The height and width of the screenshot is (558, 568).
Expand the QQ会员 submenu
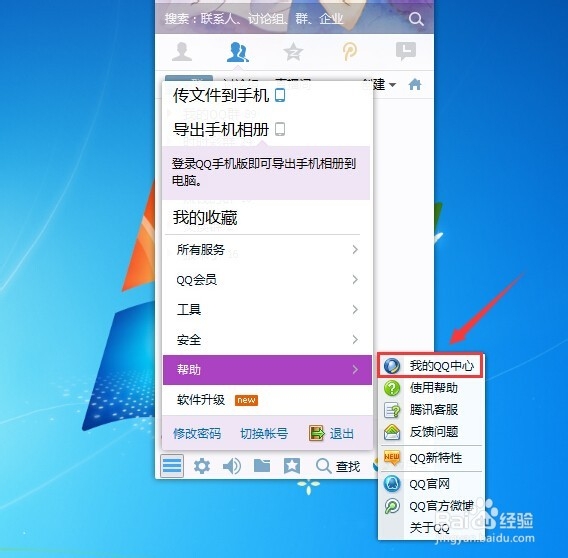[x=267, y=280]
